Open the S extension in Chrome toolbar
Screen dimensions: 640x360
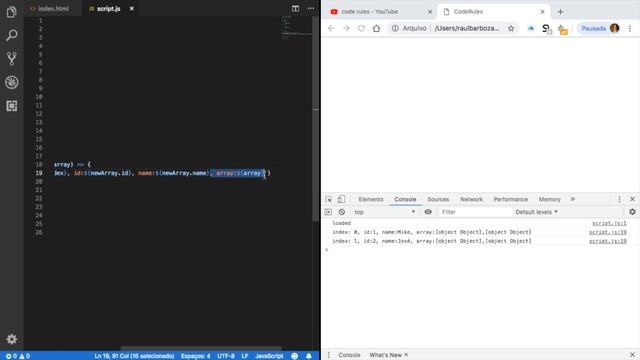547,29
